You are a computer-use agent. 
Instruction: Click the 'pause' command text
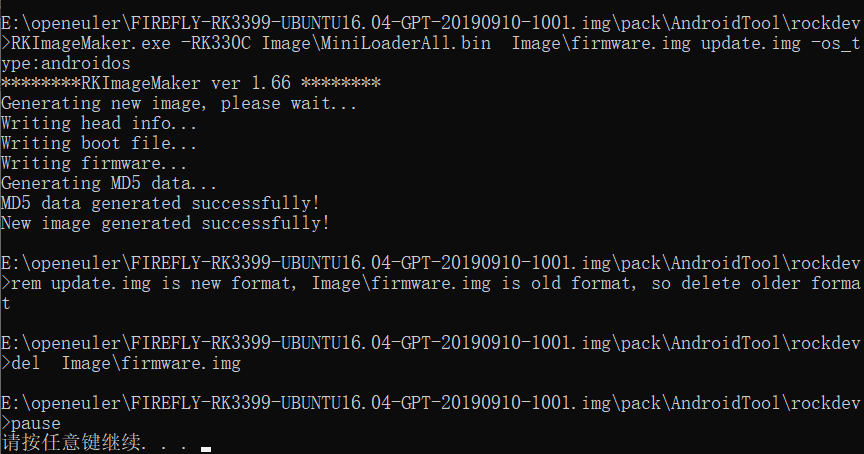(36, 423)
